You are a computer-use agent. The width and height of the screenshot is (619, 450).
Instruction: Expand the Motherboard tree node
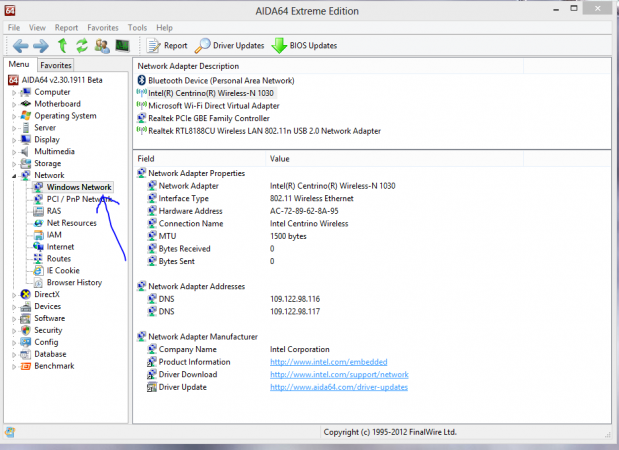click(x=14, y=105)
